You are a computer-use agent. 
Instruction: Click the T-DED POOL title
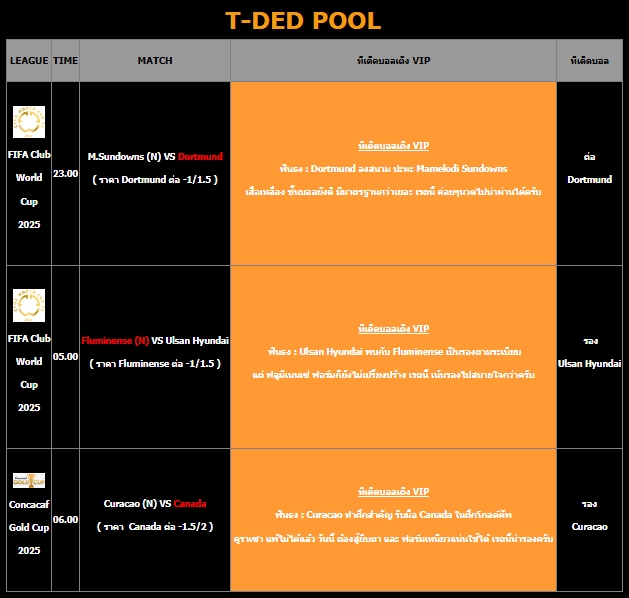point(303,20)
